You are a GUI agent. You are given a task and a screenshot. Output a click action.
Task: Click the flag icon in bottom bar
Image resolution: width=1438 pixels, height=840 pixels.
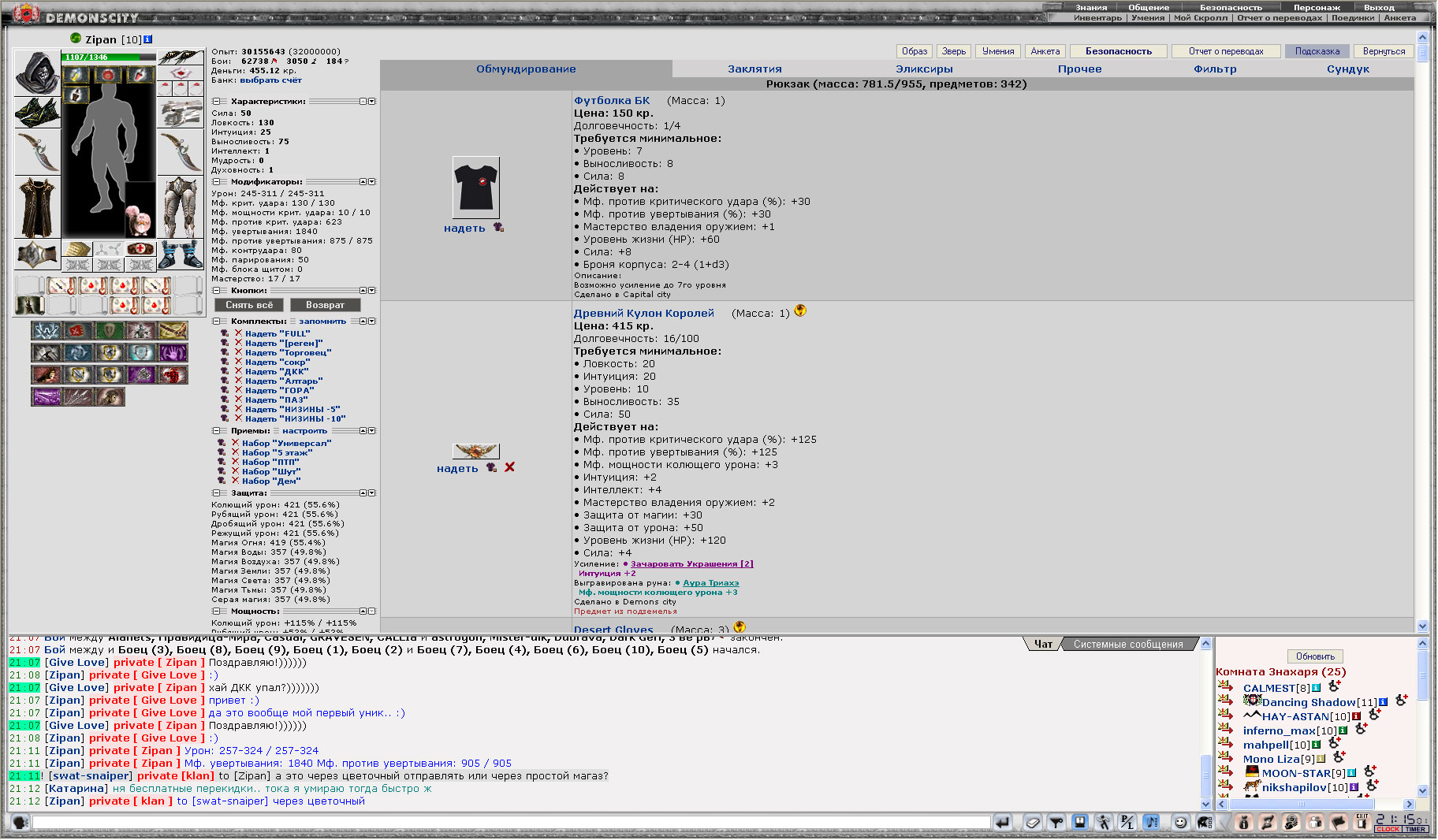coord(1338,823)
